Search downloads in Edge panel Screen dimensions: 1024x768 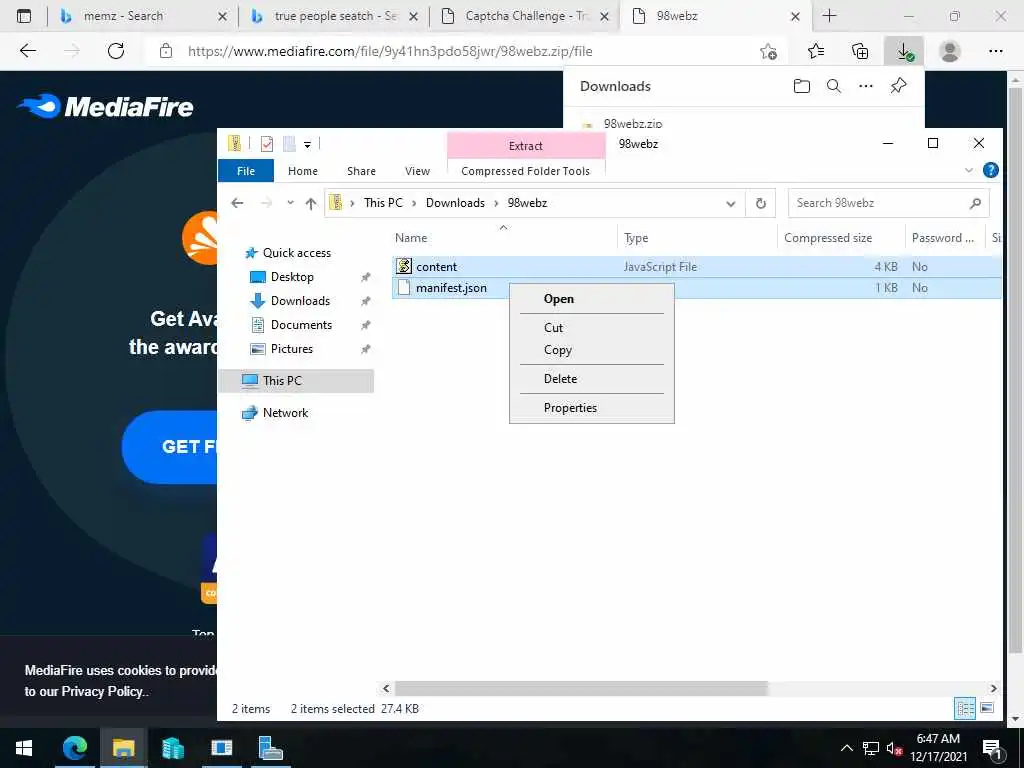[834, 86]
